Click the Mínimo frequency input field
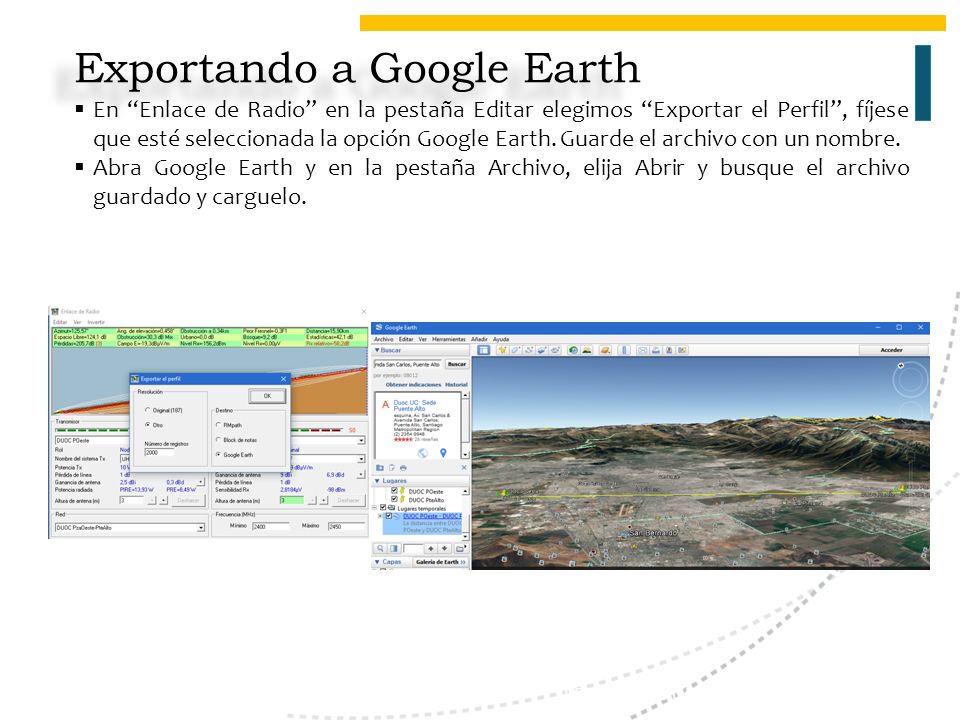Viewport: 960px width, 720px height. coord(270,527)
